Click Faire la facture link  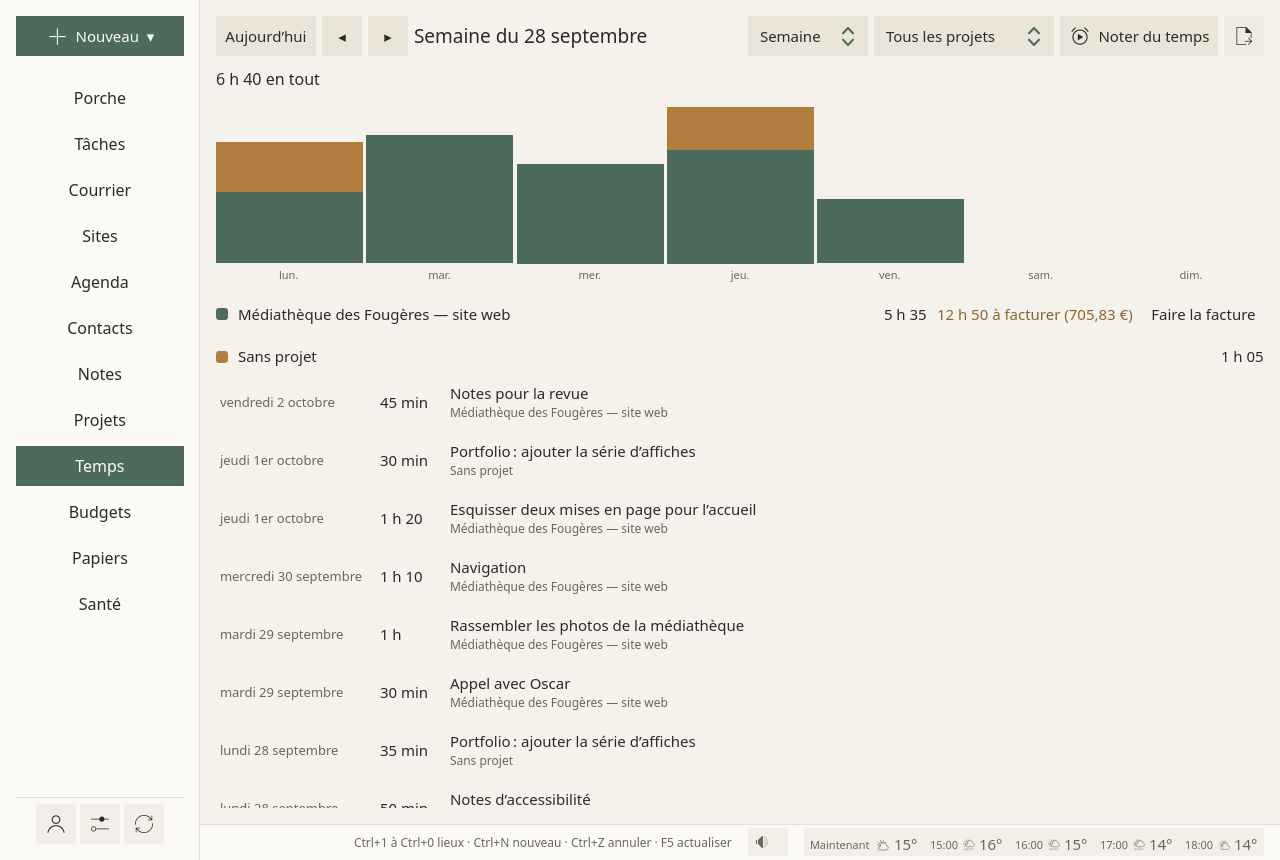tap(1203, 315)
